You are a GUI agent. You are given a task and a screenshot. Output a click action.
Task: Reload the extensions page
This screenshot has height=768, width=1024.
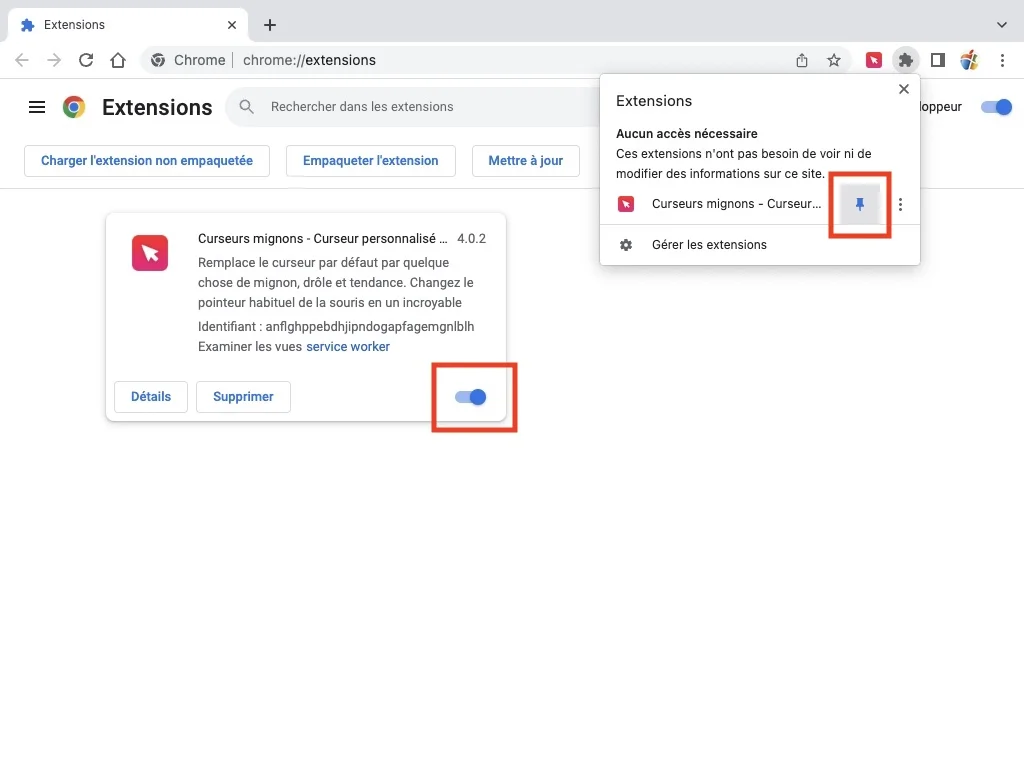pyautogui.click(x=86, y=60)
